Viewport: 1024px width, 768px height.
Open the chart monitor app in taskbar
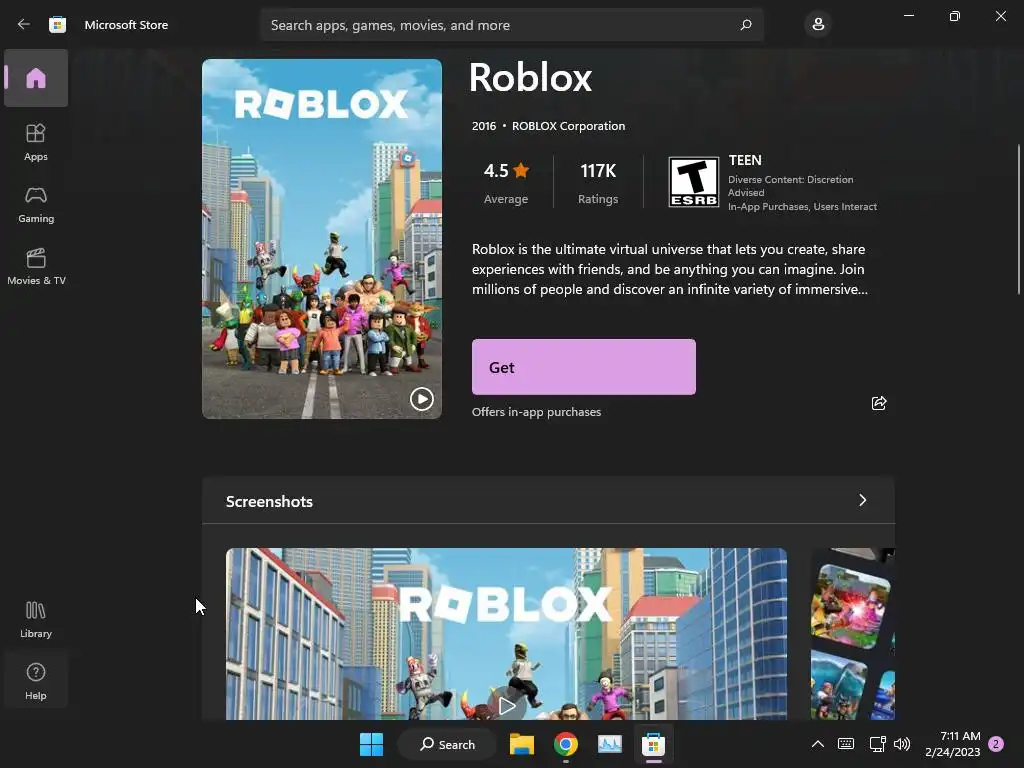click(610, 744)
